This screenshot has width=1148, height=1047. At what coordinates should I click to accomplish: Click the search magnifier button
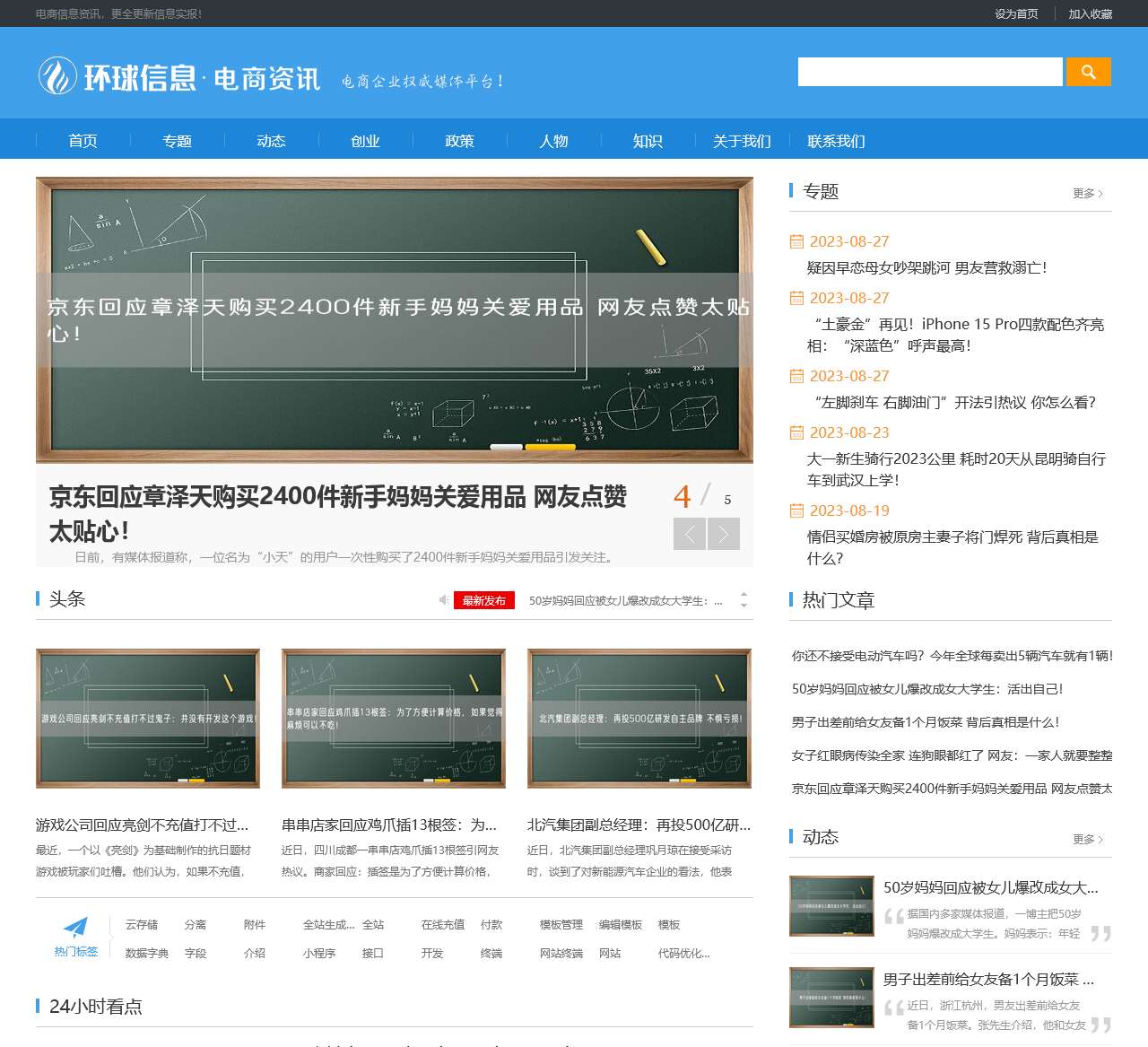pos(1088,72)
